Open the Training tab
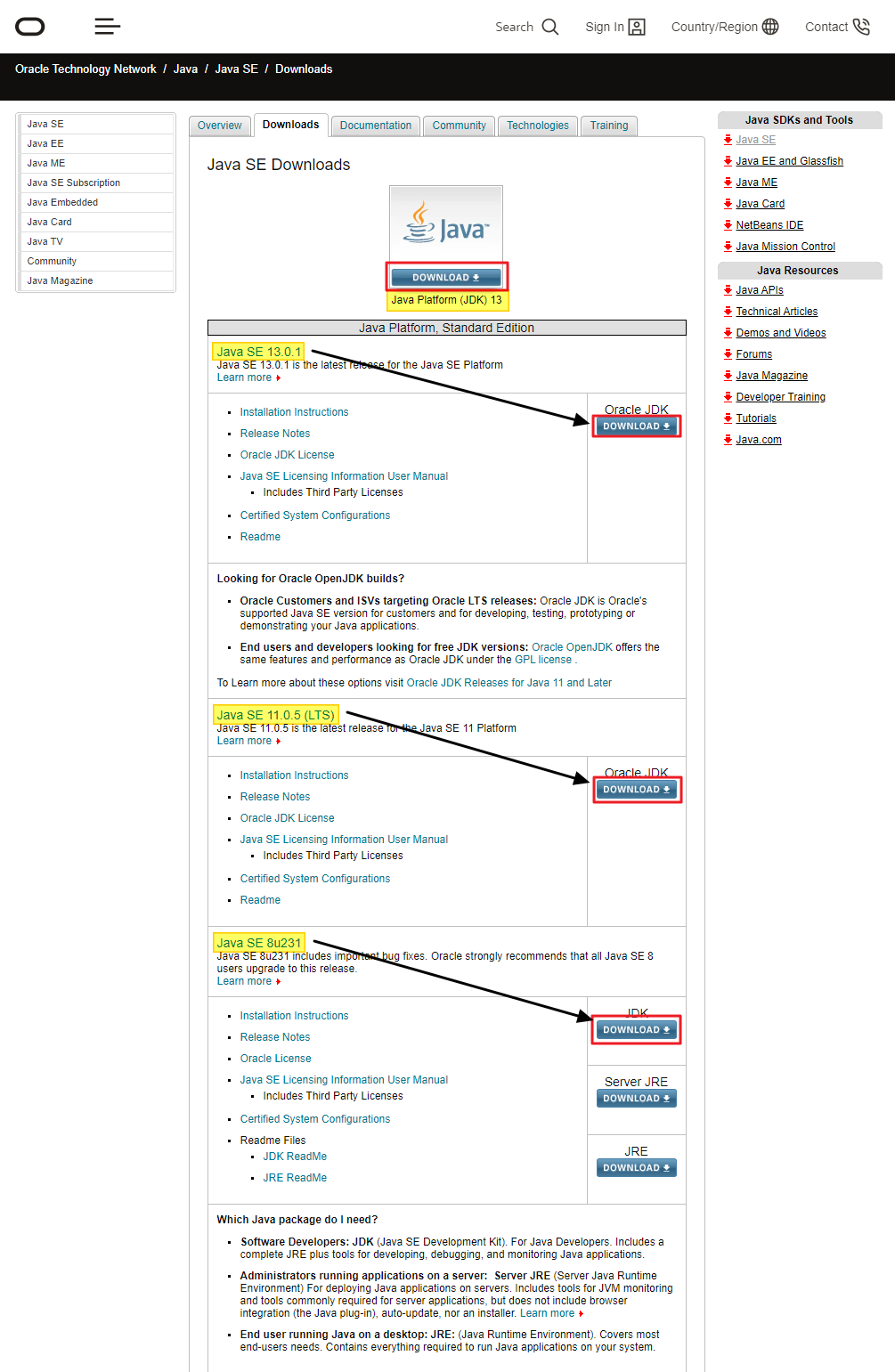The height and width of the screenshot is (1372, 895). point(609,126)
